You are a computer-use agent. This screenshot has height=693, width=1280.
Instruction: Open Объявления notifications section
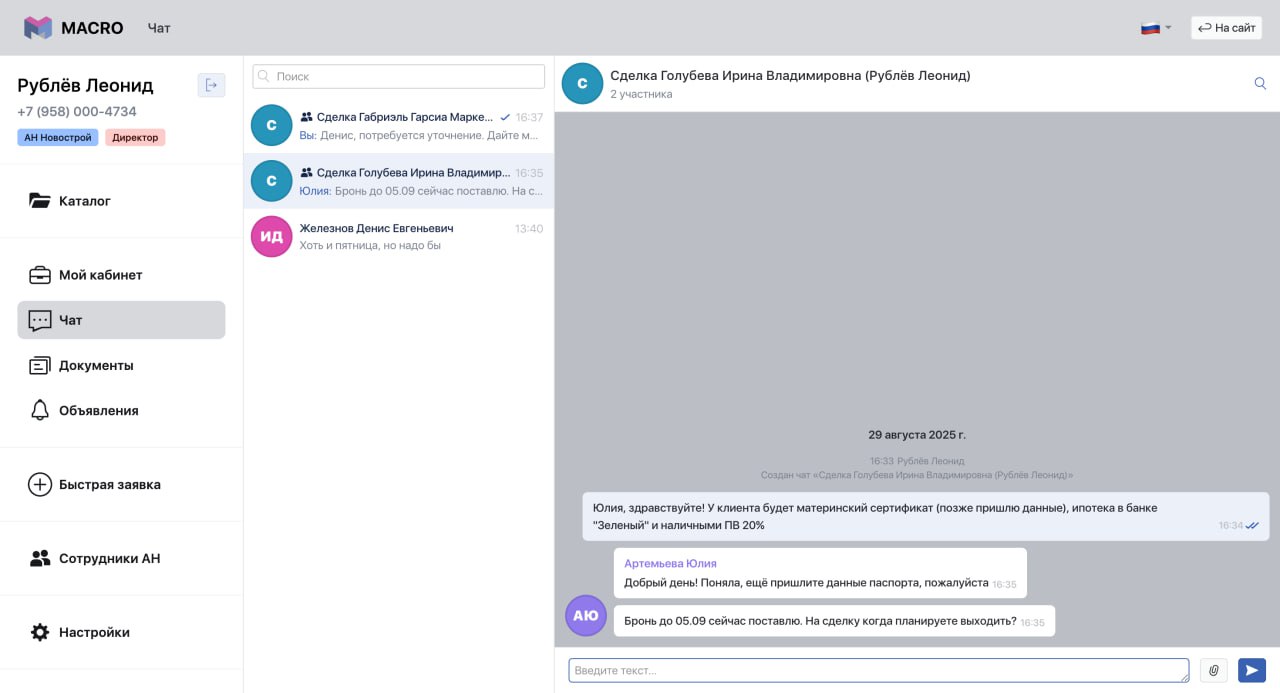coord(98,411)
